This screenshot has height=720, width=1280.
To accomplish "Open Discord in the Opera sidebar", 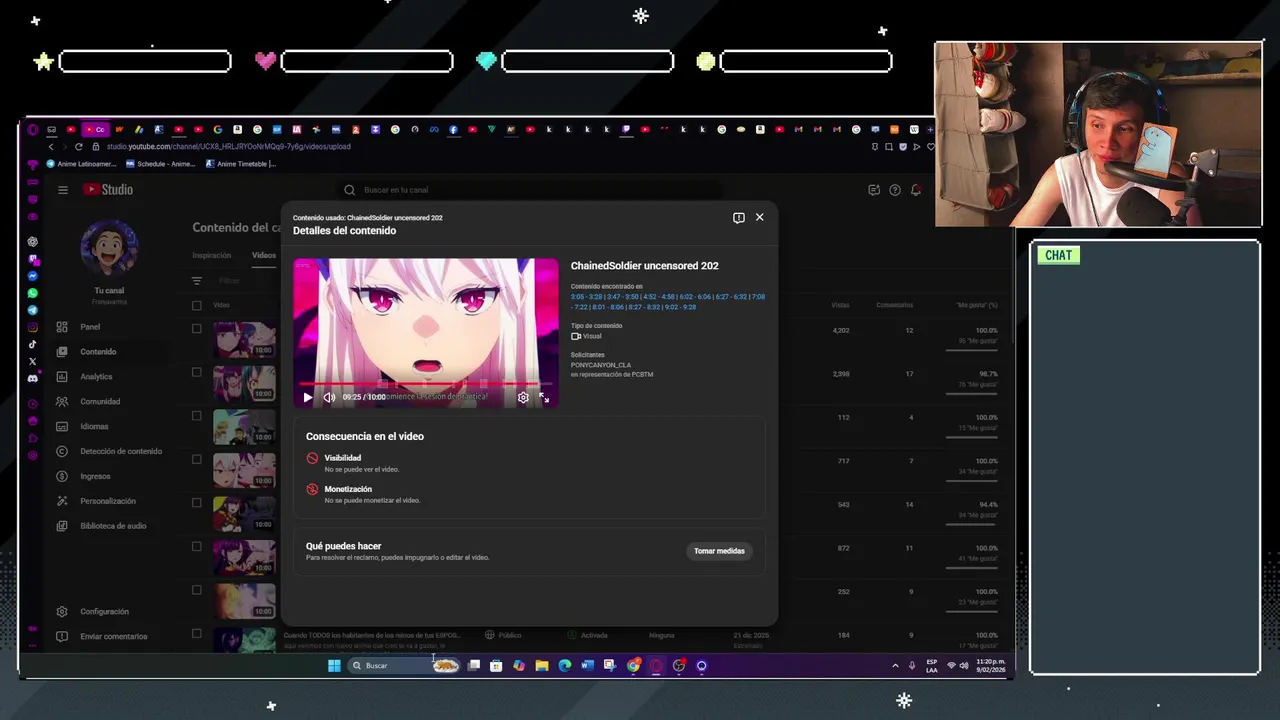I will pyautogui.click(x=33, y=379).
